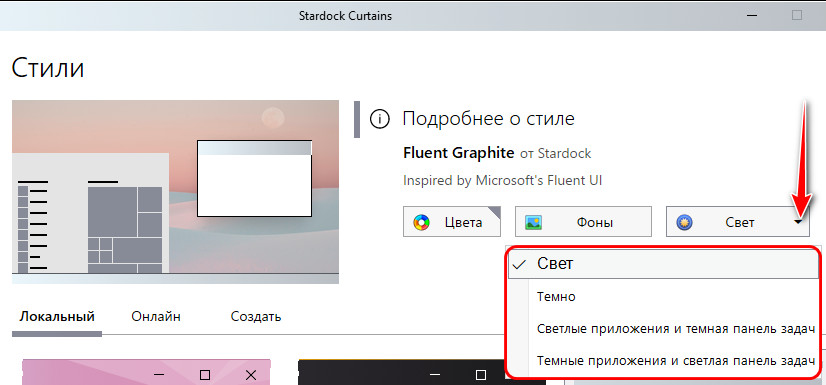Choose Темно mode from the list
The height and width of the screenshot is (385, 826).
(x=663, y=297)
